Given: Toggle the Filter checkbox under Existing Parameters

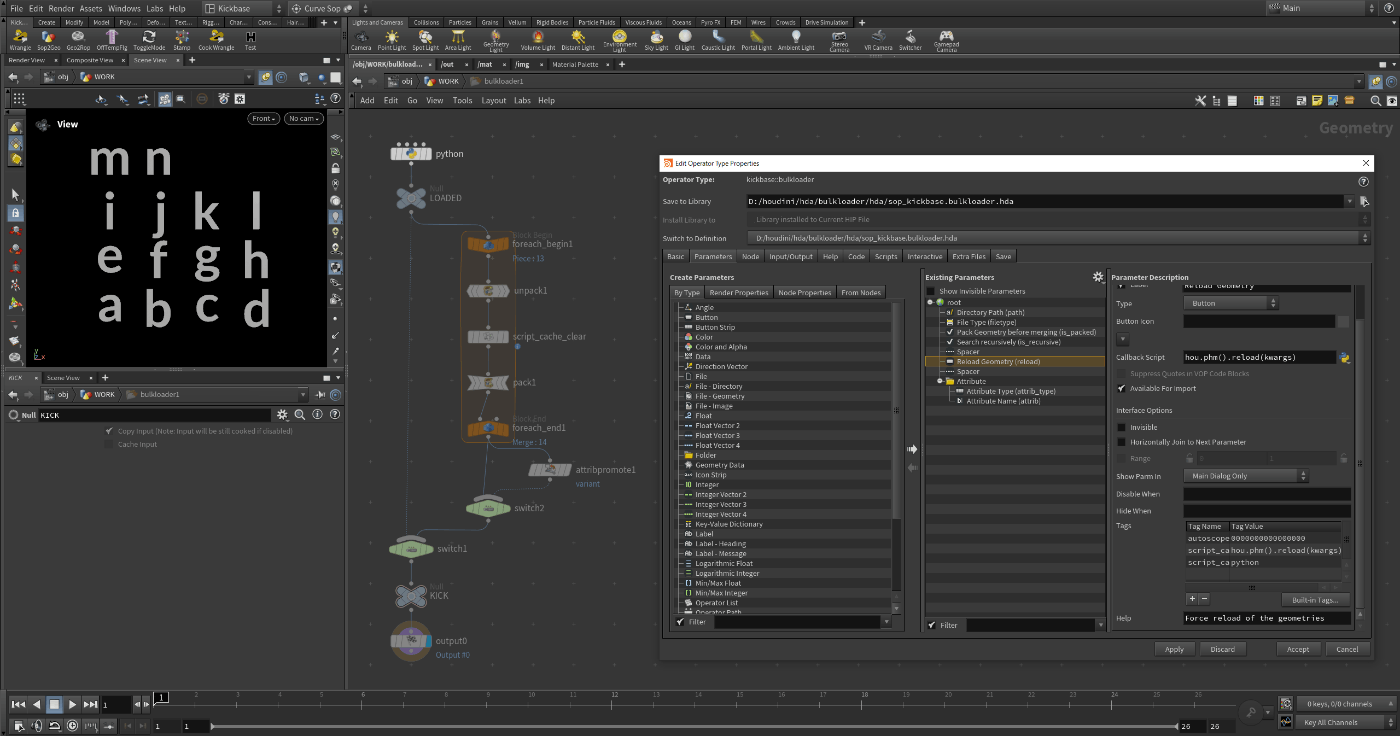Looking at the screenshot, I should tap(932, 625).
